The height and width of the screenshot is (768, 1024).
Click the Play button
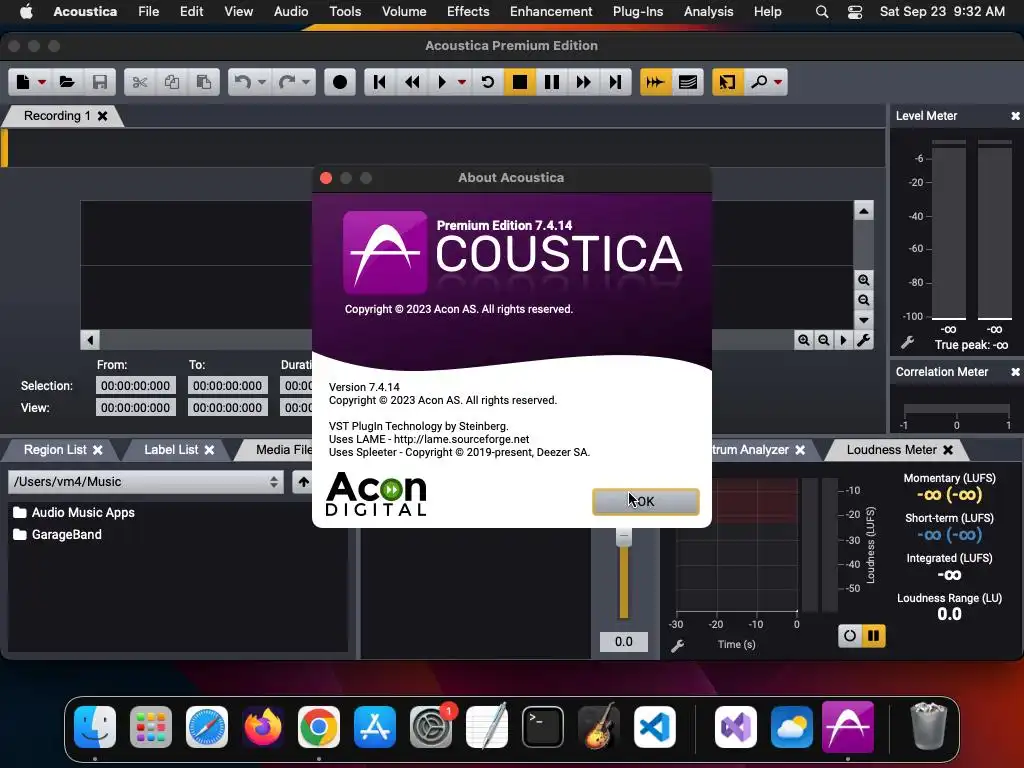[x=442, y=82]
